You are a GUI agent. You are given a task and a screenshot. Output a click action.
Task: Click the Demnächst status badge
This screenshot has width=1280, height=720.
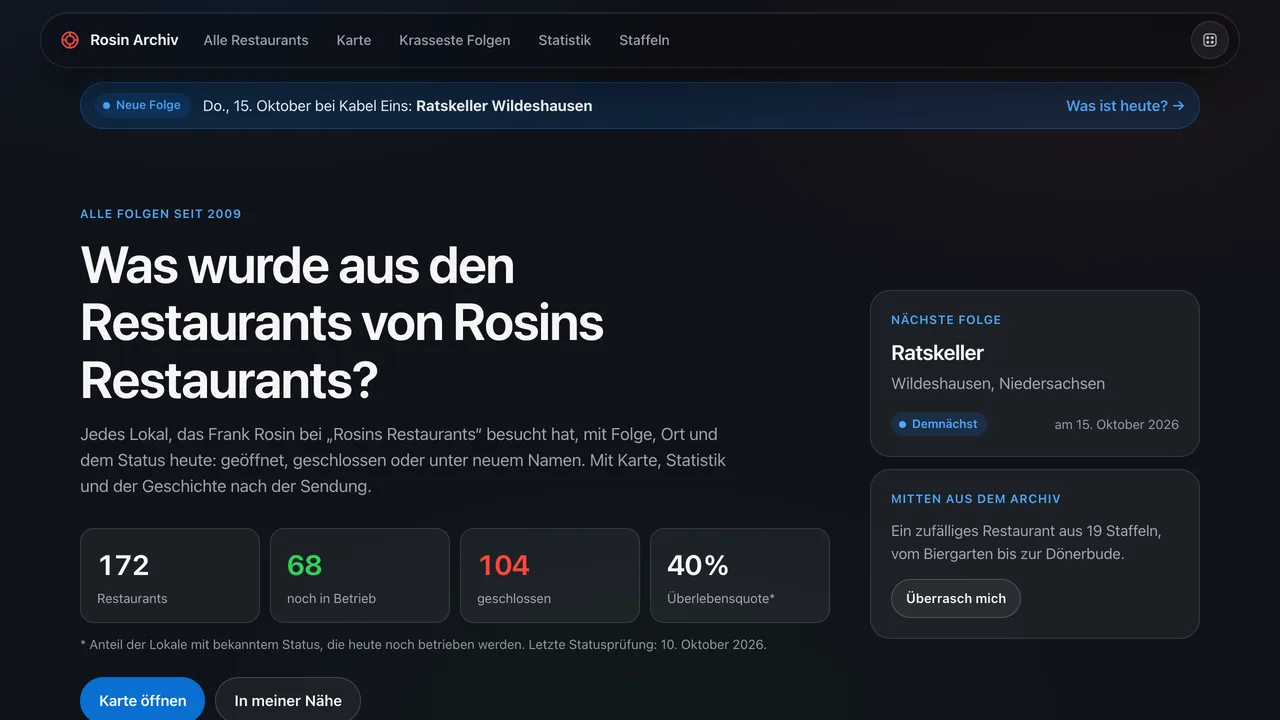click(938, 424)
